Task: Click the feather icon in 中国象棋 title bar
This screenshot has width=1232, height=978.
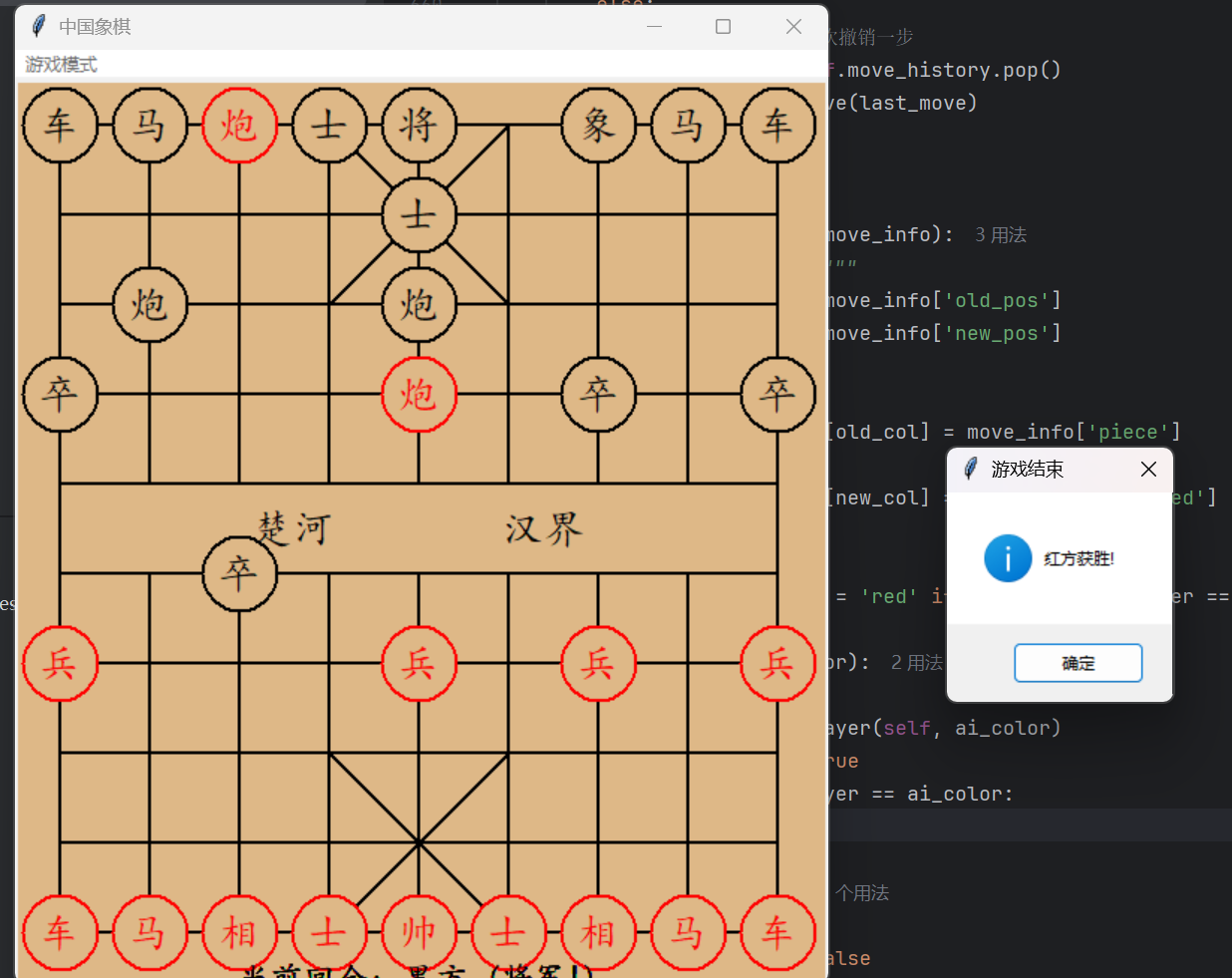Action: click(39, 26)
